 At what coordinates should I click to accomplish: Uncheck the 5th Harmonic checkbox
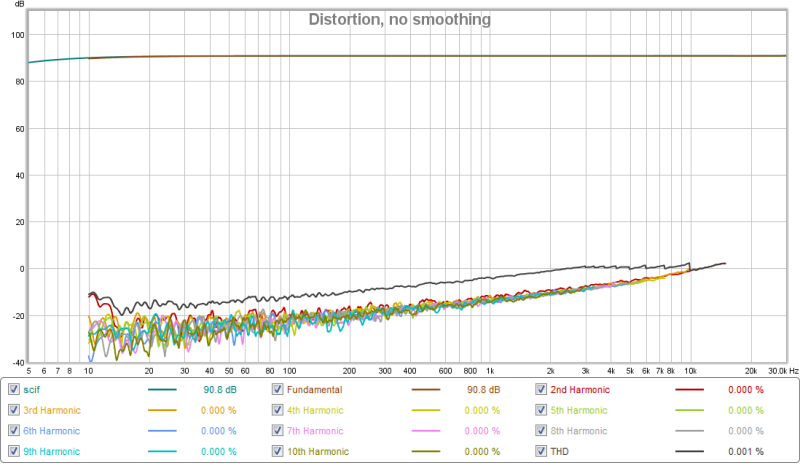click(541, 410)
